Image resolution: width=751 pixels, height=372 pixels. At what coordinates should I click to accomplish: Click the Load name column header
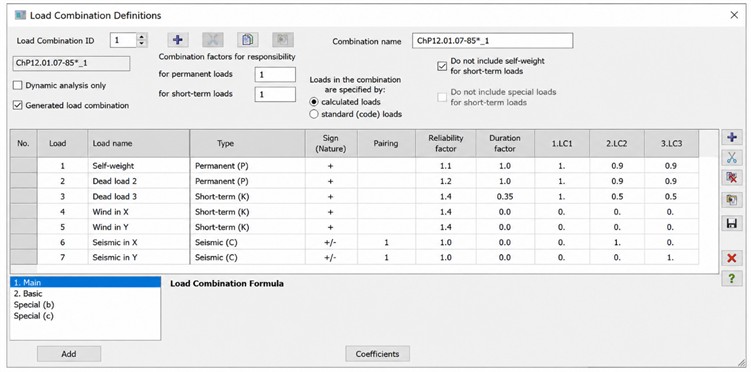(x=139, y=143)
